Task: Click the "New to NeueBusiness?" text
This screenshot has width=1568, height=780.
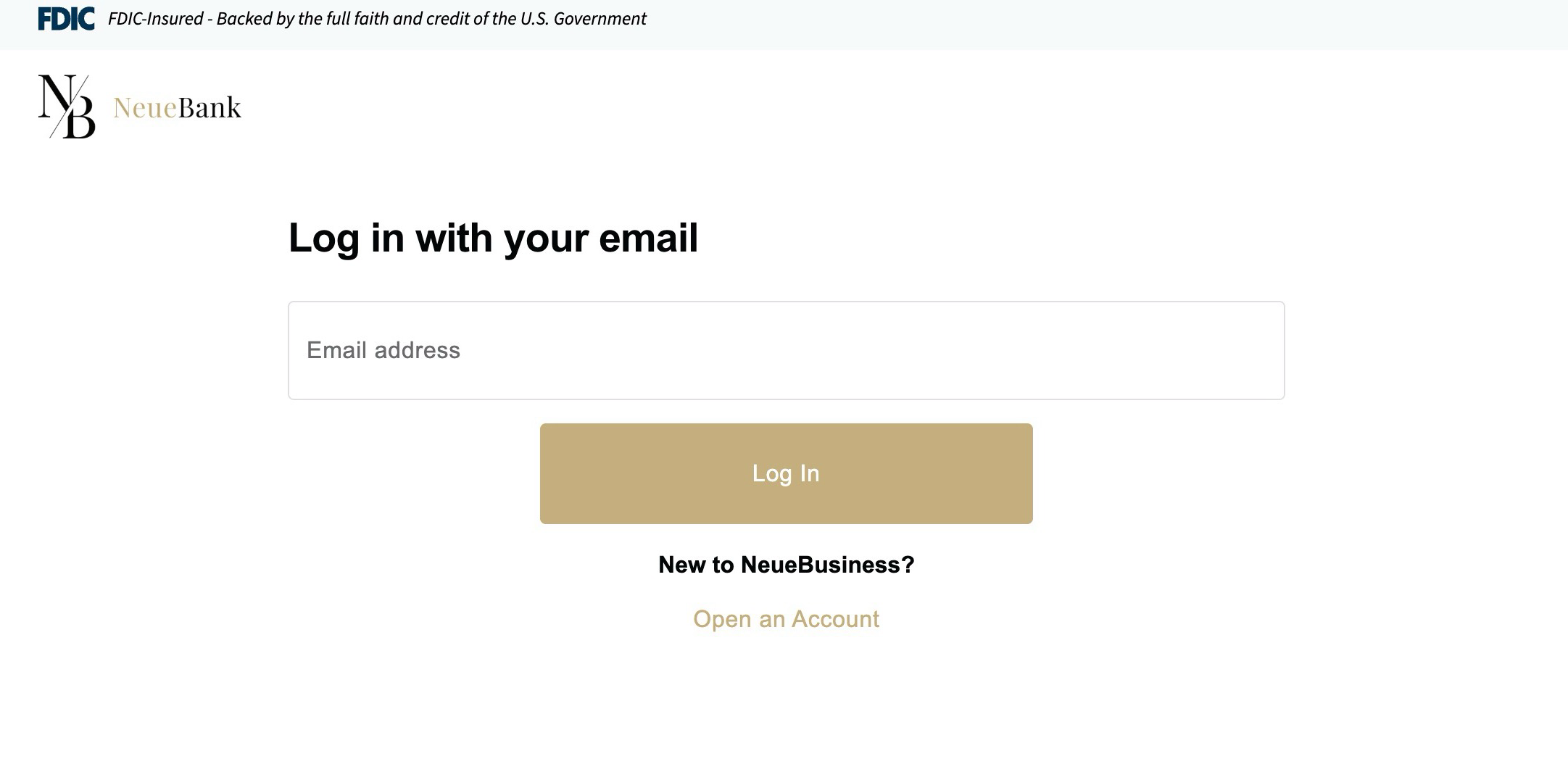Action: point(786,565)
